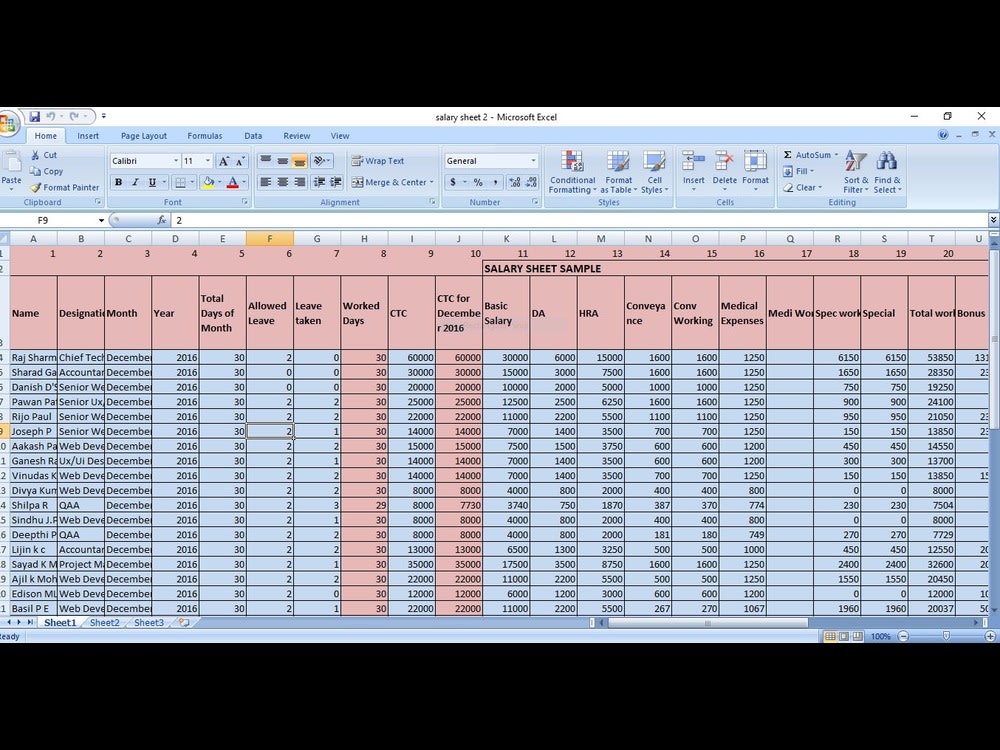The height and width of the screenshot is (750, 1000).
Task: Open Sheet2 worksheet tab
Action: [105, 622]
